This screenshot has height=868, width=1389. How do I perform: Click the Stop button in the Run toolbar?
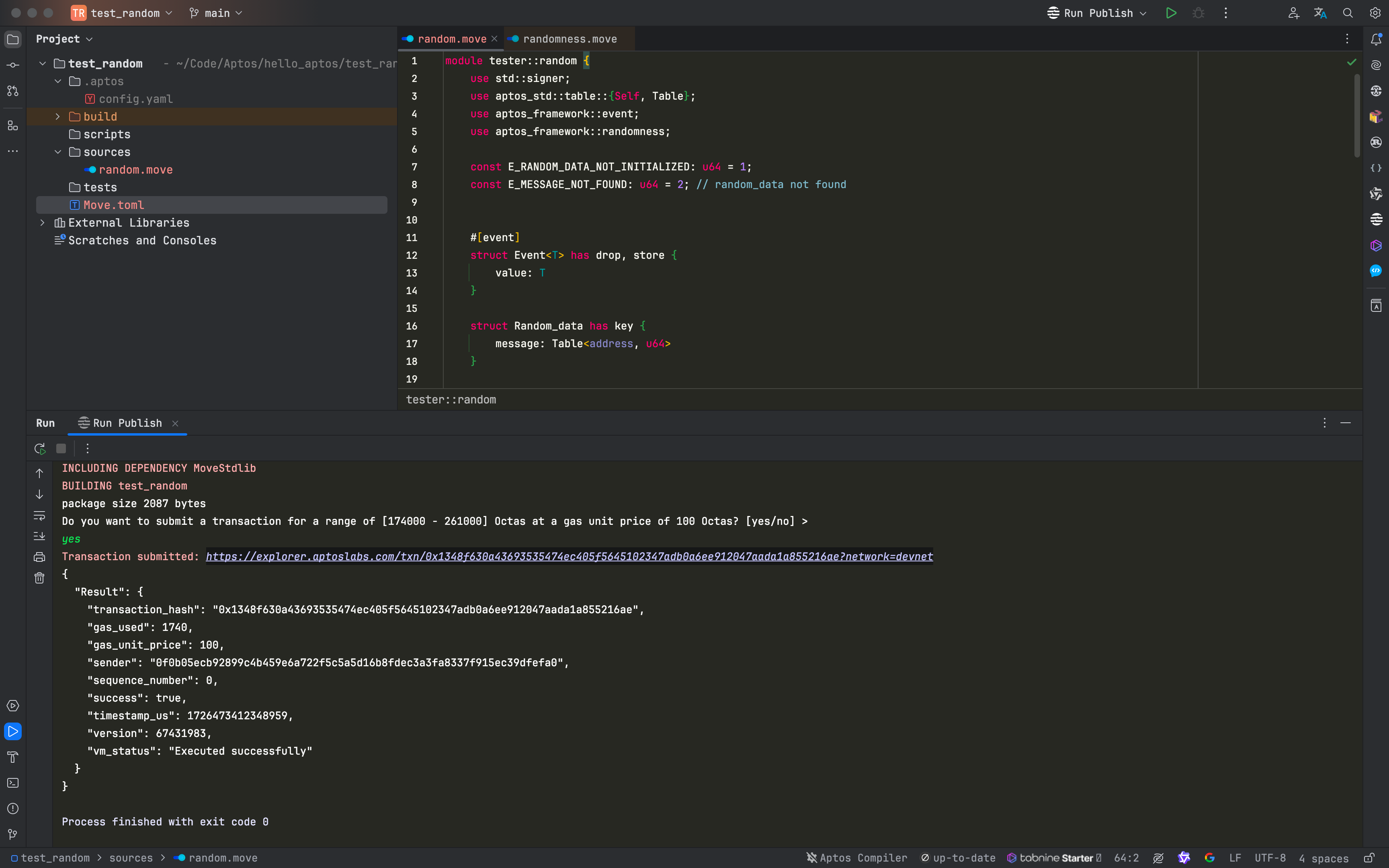pyautogui.click(x=61, y=448)
